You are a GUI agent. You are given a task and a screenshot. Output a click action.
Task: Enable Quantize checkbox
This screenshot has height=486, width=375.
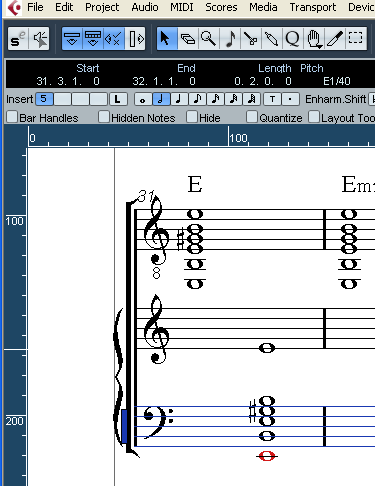pyautogui.click(x=252, y=117)
